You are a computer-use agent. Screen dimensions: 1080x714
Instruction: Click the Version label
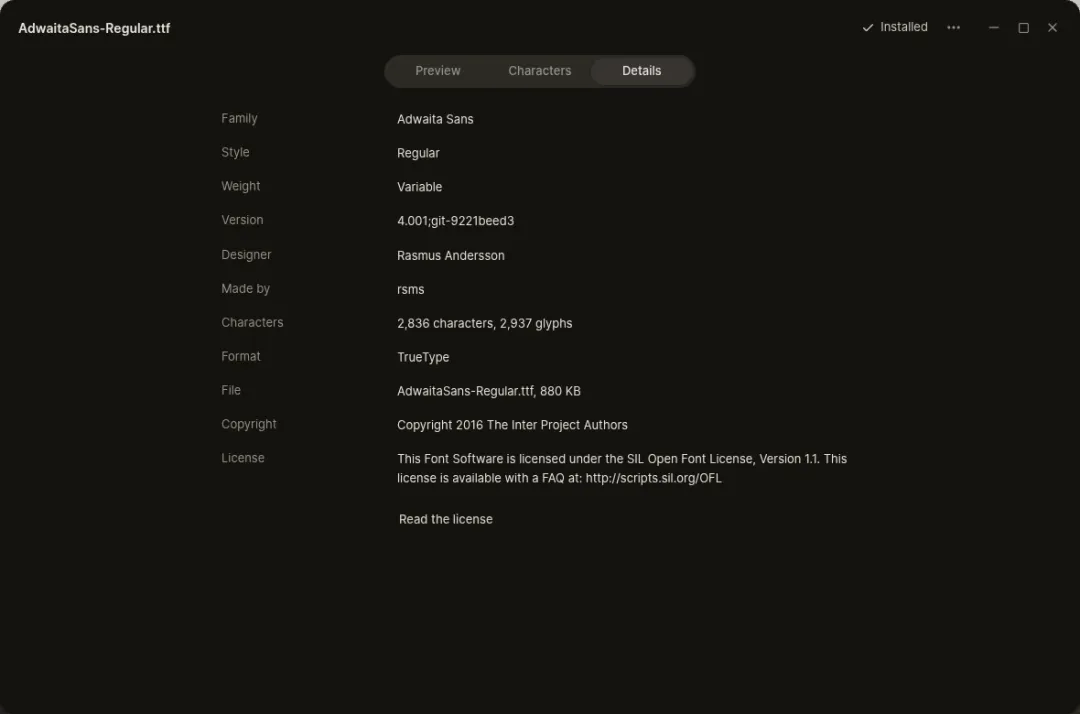242,220
